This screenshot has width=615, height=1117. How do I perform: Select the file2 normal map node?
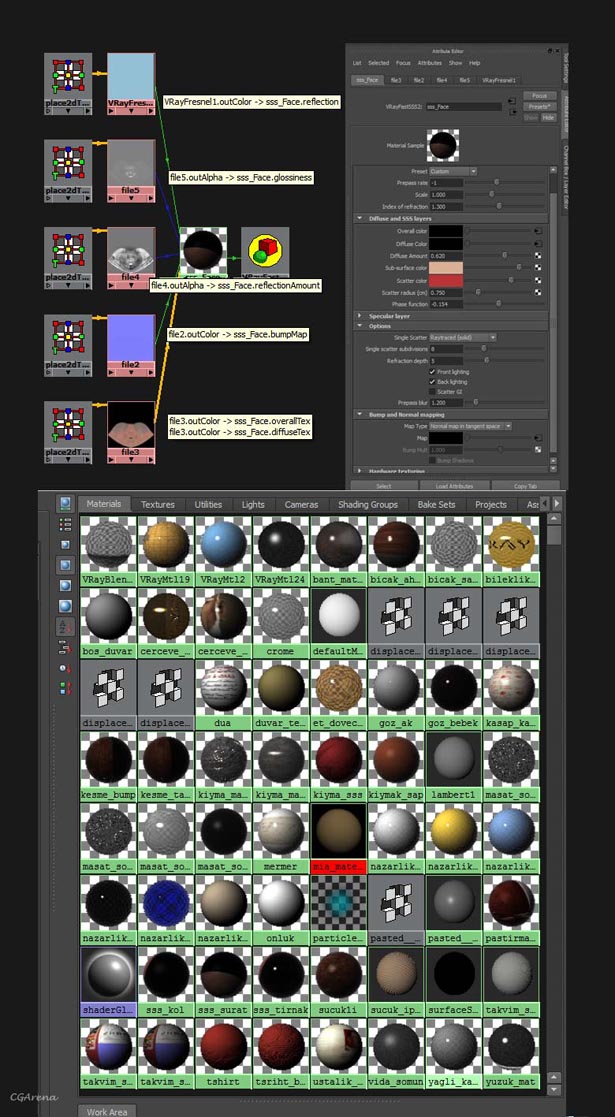(131, 346)
